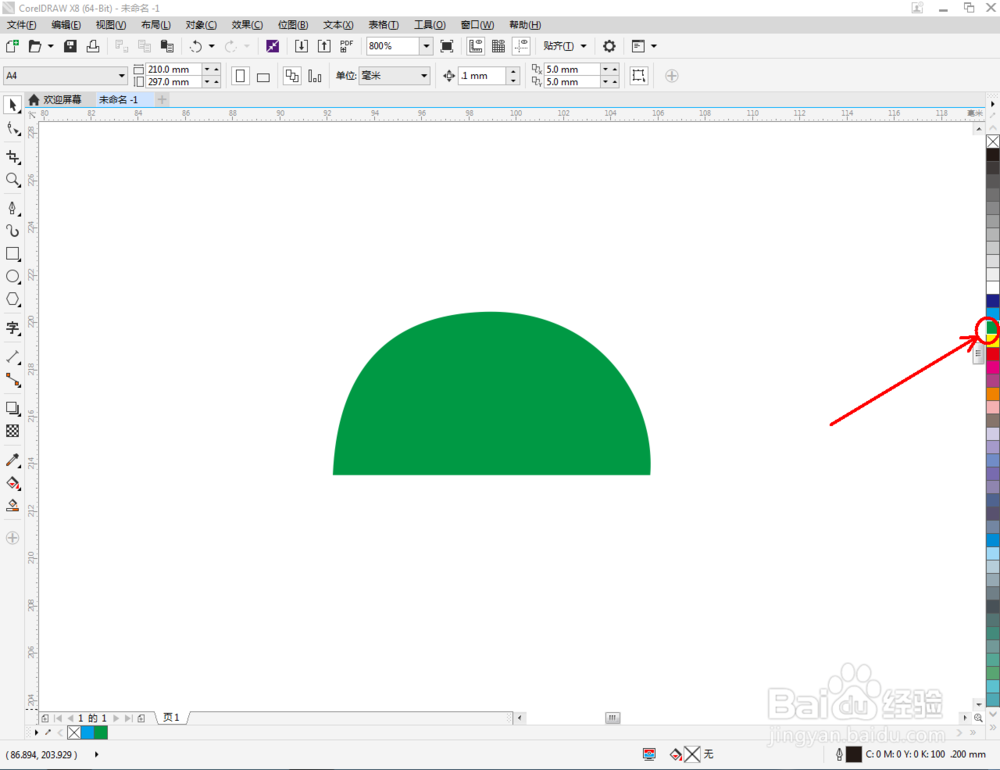Open the page size A4 dropdown

tap(121, 76)
